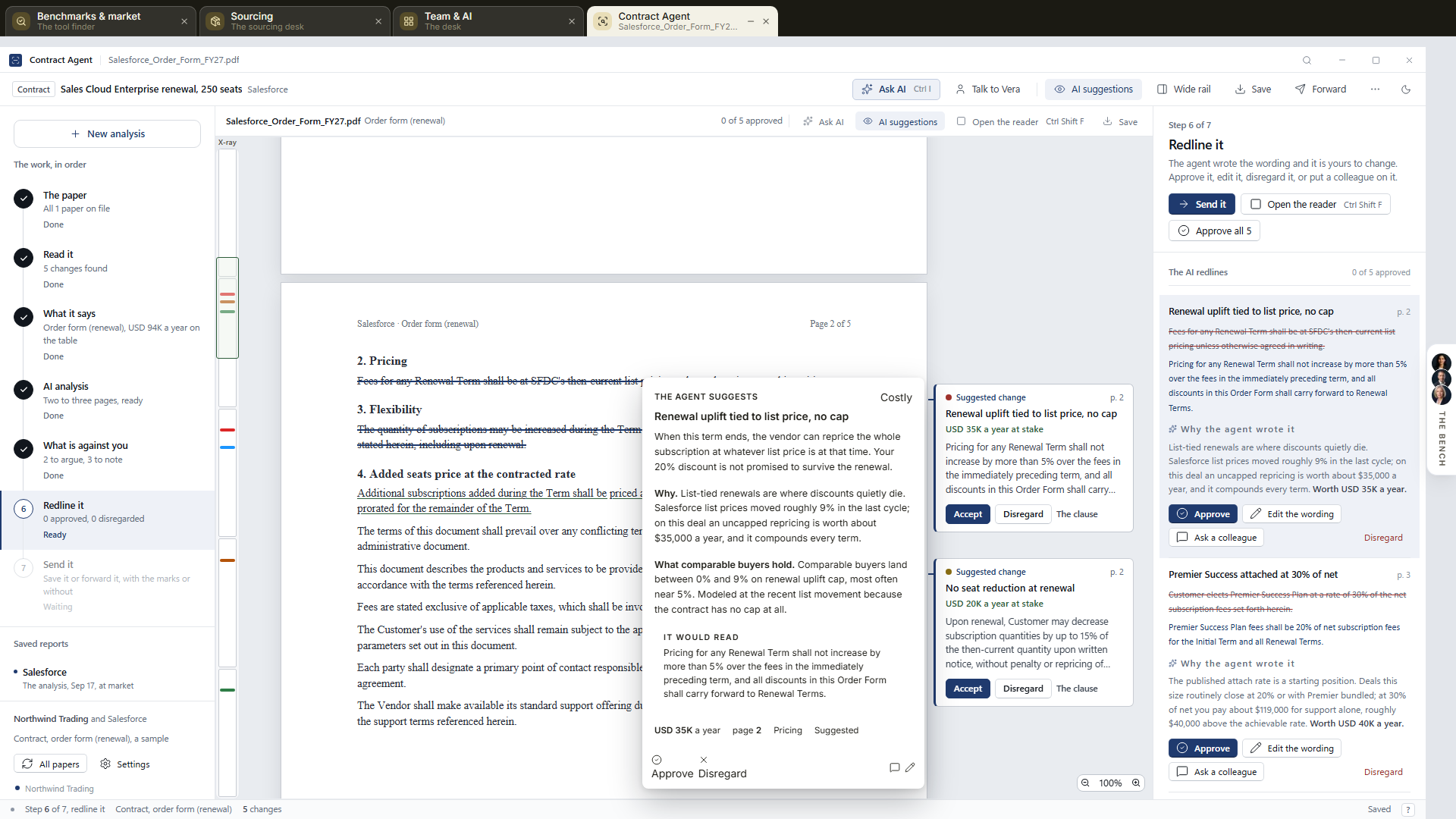Screen dimensions: 1456x819
Task: Open Settings in the left sidebar
Action: pos(125,764)
